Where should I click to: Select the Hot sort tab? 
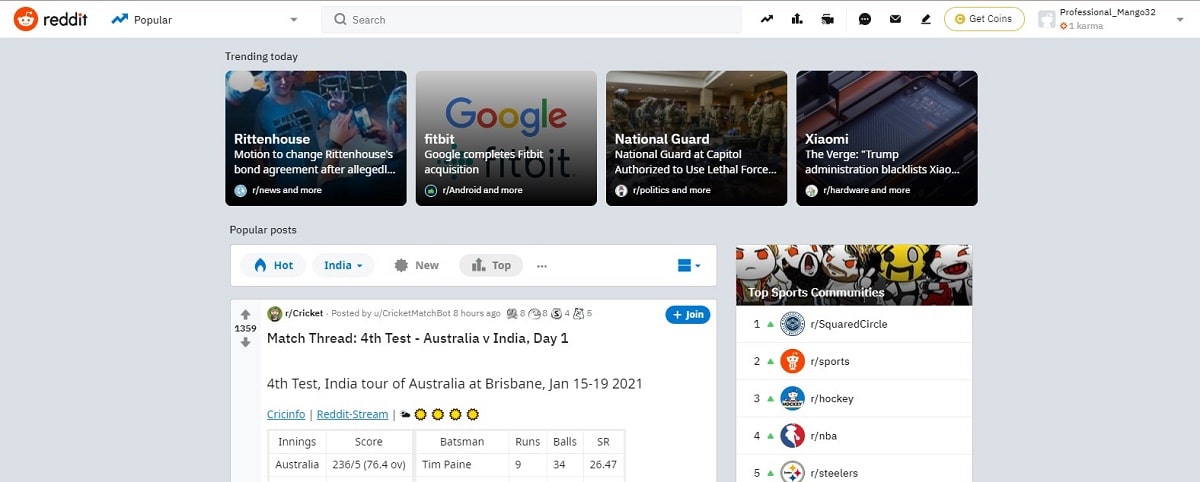[x=273, y=265]
